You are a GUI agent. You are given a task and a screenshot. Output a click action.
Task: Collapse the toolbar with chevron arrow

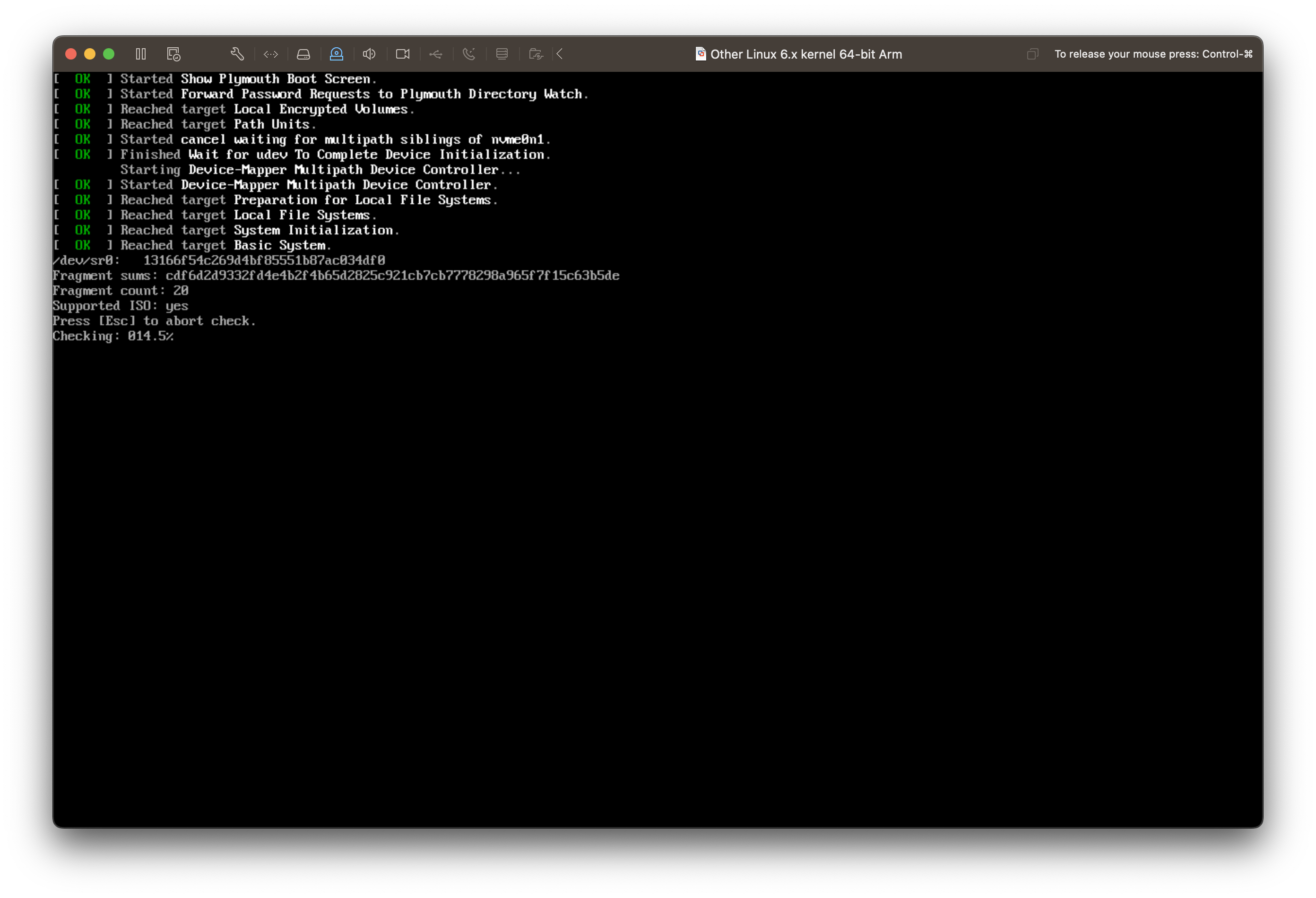click(560, 54)
